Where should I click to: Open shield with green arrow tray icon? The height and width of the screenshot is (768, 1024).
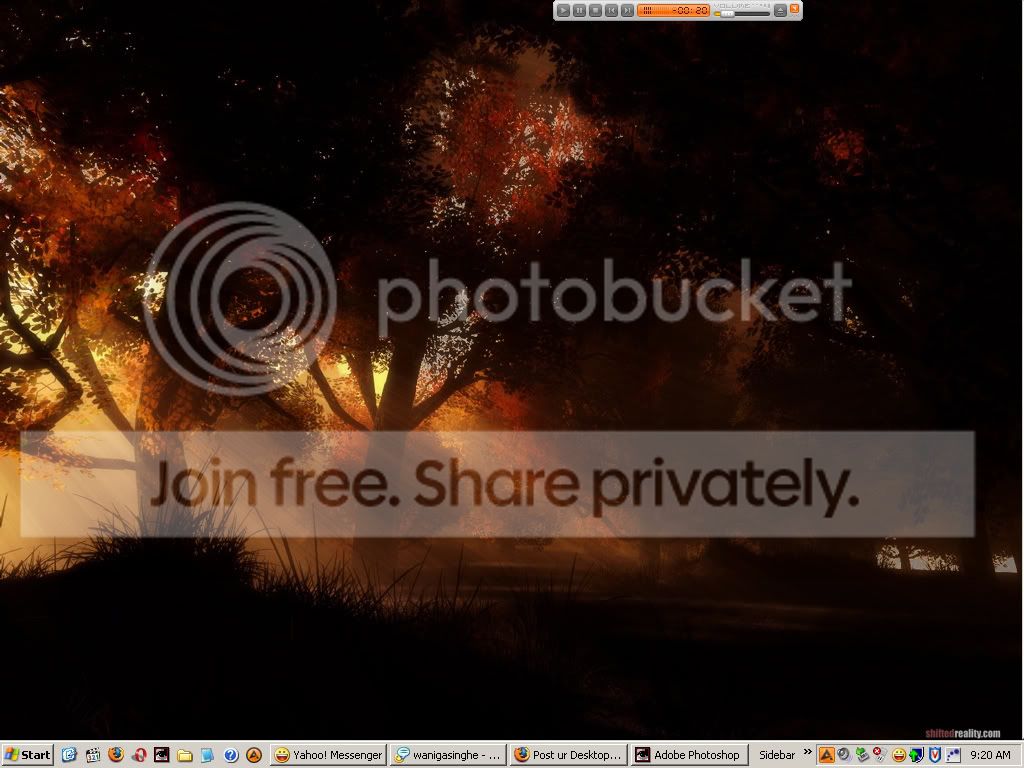click(x=916, y=755)
